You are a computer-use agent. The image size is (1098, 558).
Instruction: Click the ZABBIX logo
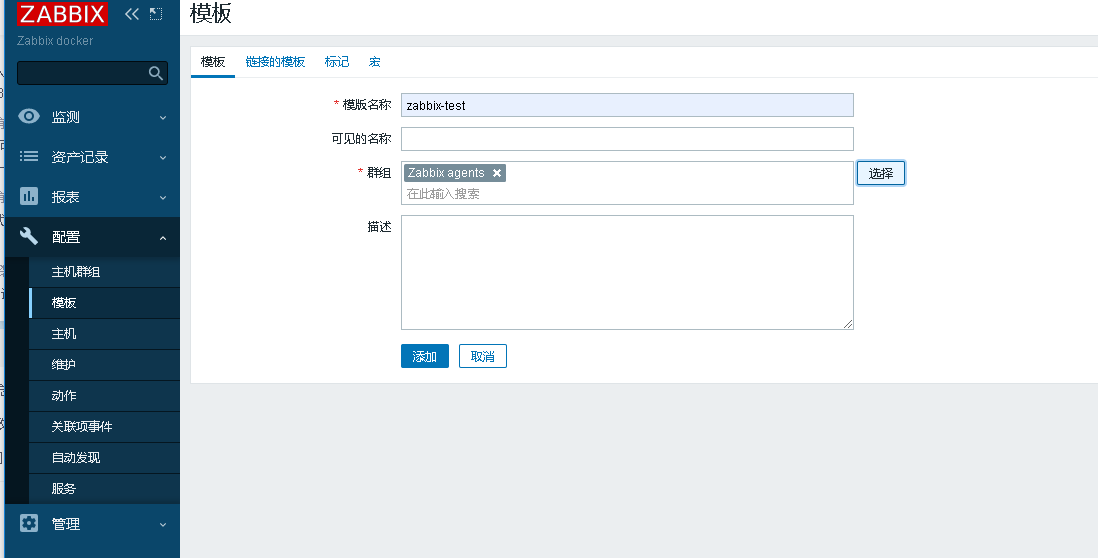[x=62, y=13]
